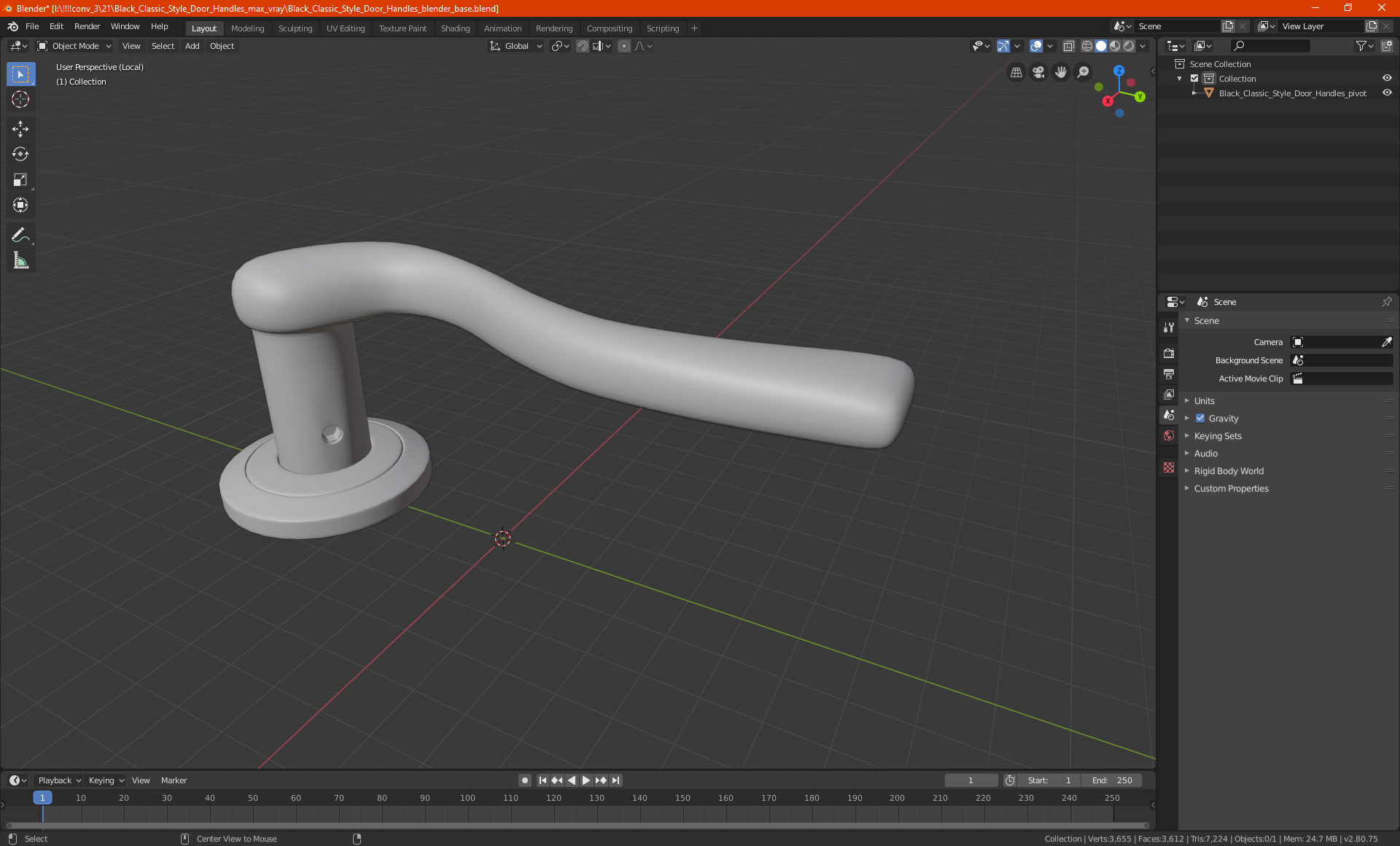Toggle camera view icon in viewport
The height and width of the screenshot is (846, 1400).
coord(1038,72)
